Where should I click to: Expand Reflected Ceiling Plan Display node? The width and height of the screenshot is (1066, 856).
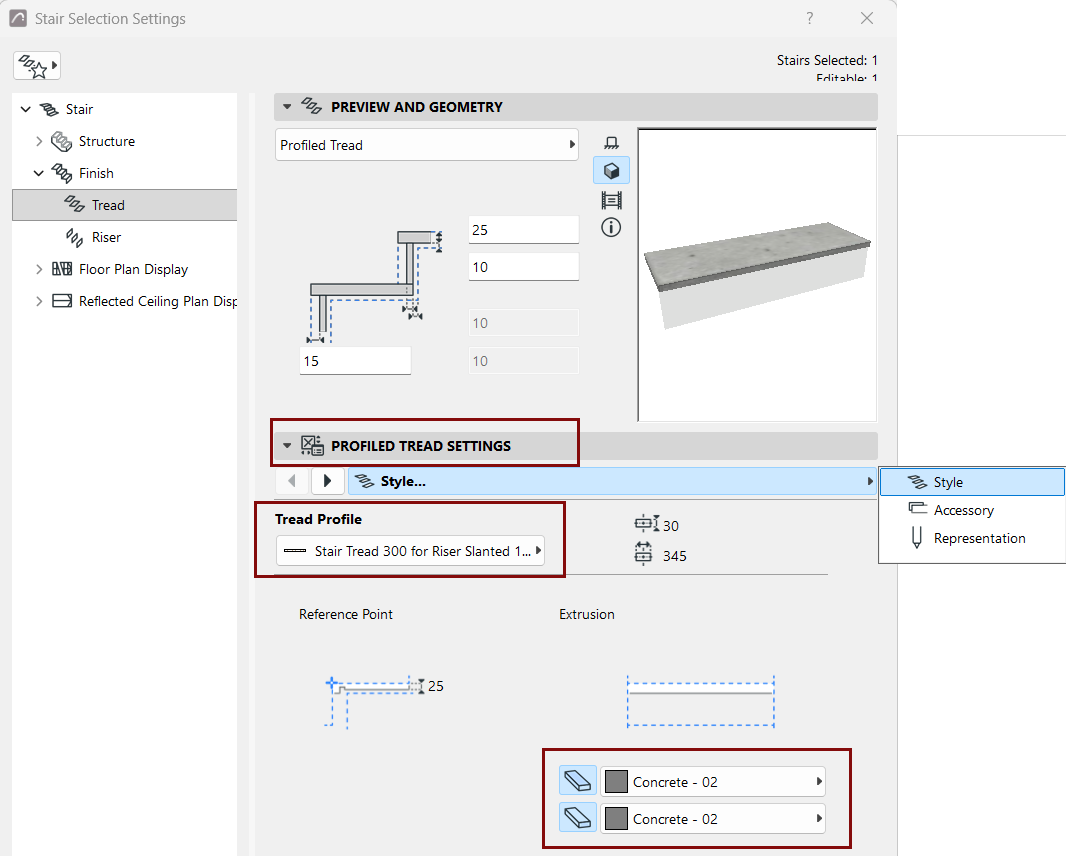[x=39, y=301]
